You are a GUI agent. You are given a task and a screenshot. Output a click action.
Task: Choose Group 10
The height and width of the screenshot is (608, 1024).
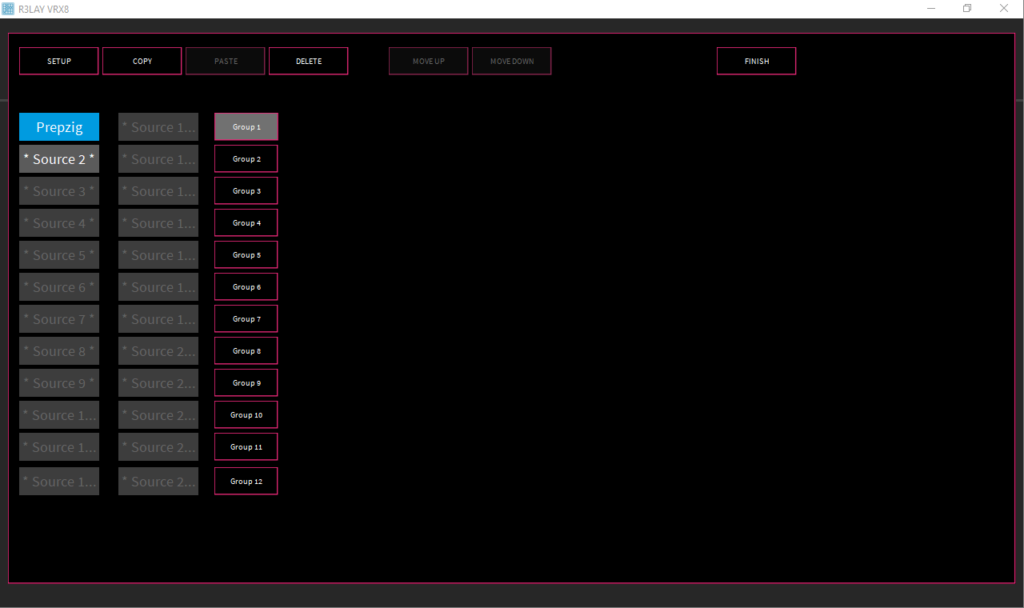point(246,415)
